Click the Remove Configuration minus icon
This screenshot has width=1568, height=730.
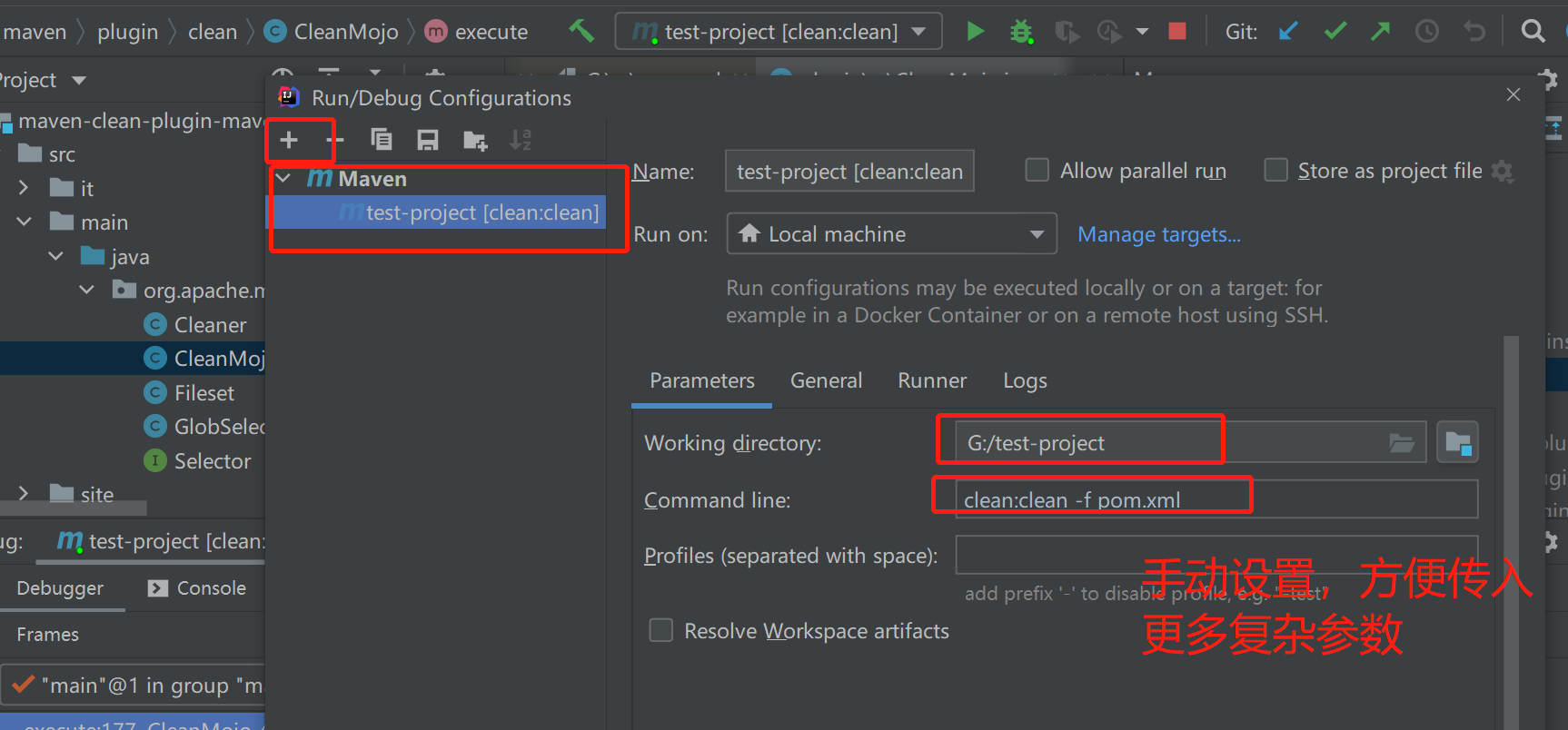coord(335,140)
